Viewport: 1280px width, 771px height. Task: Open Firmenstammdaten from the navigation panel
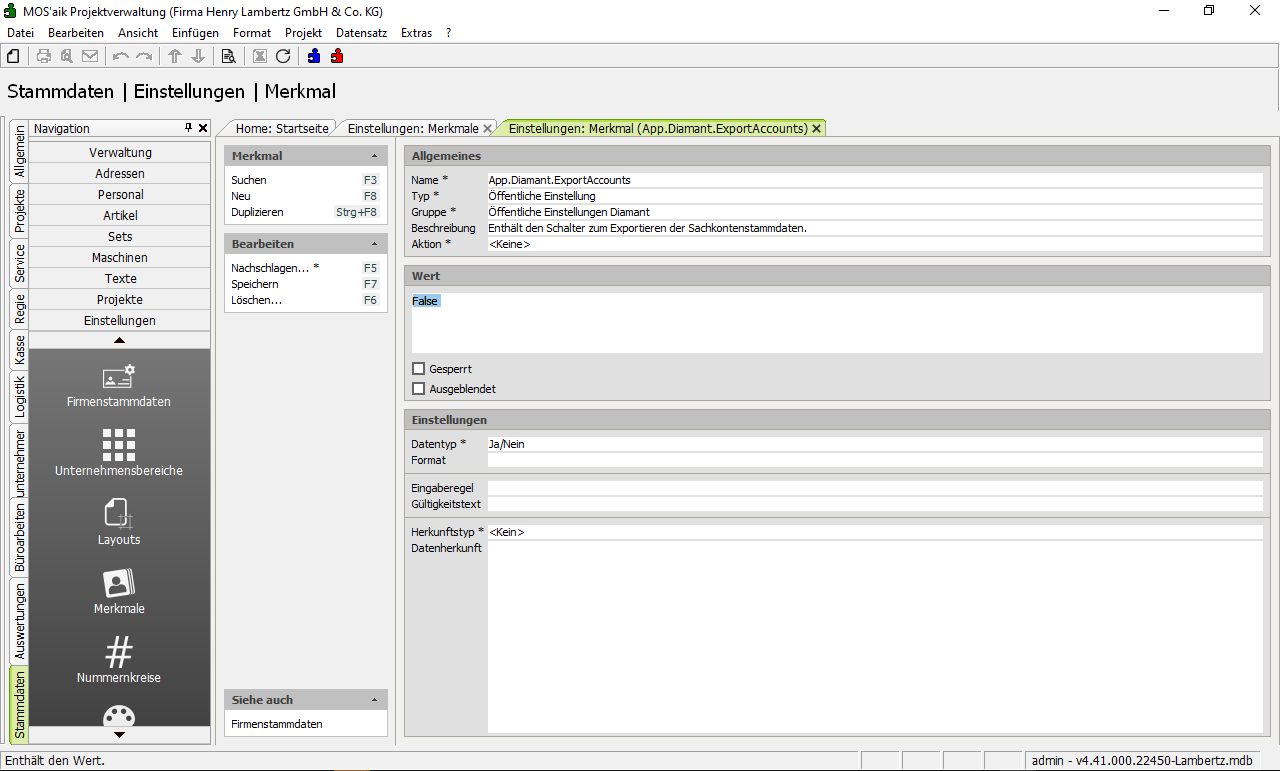pos(119,386)
